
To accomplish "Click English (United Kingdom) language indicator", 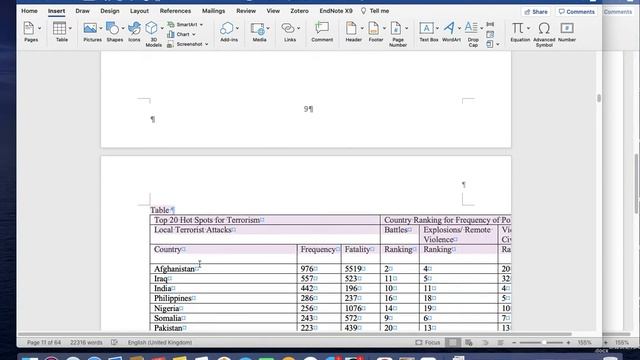I will (160, 342).
